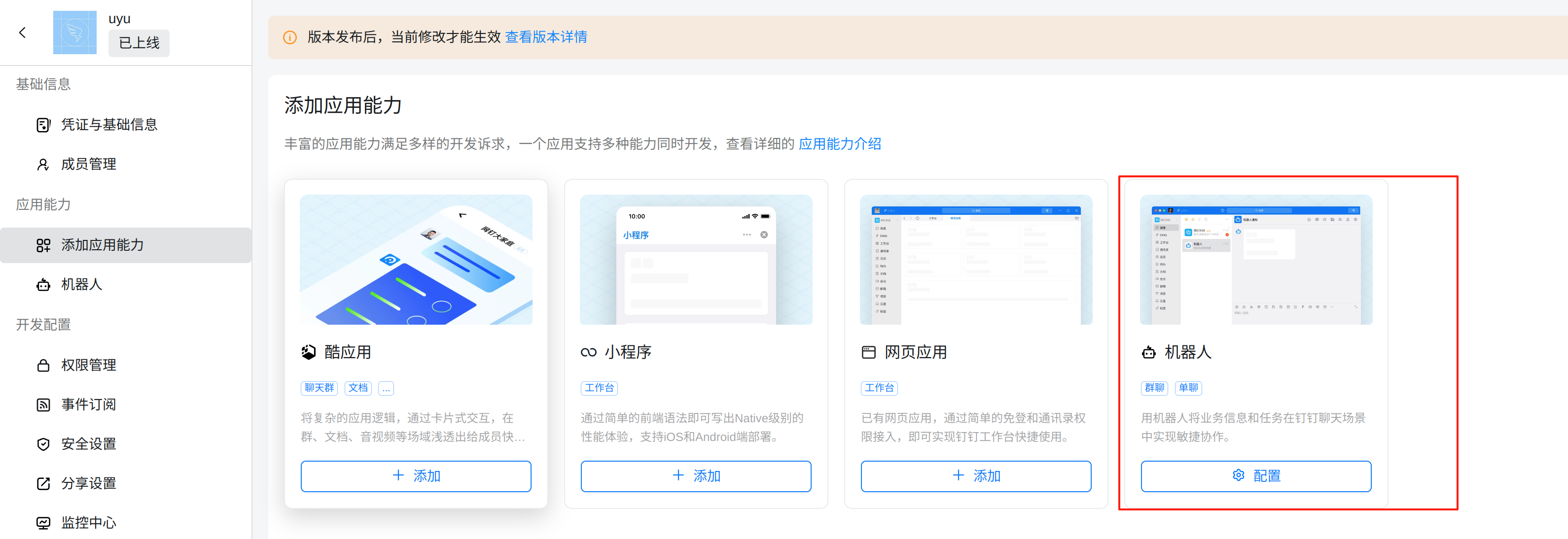Click the 小程序 preview thumbnail
This screenshot has width=1568, height=539.
696,260
